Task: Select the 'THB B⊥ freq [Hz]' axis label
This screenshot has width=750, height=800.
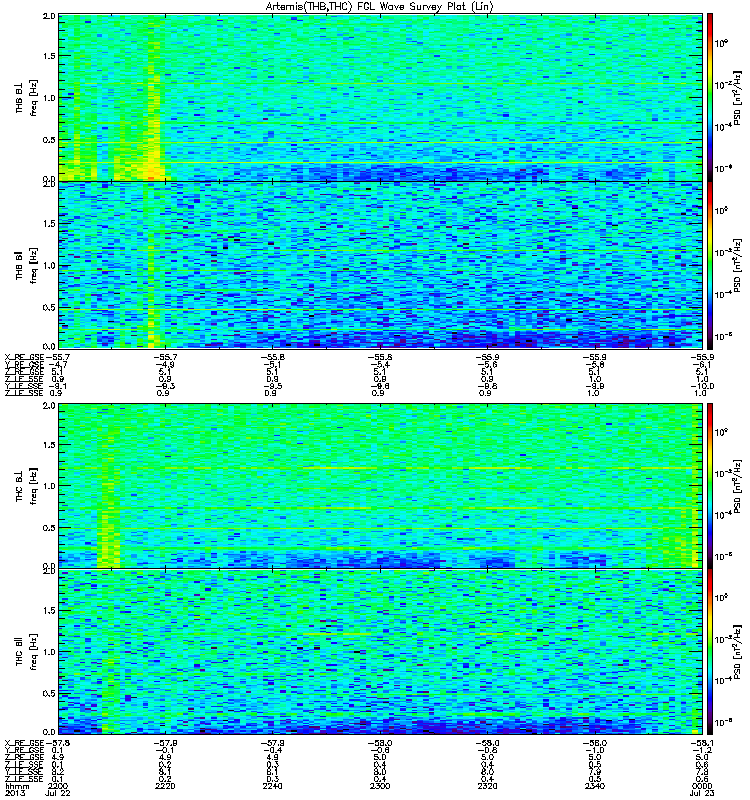Action: 27,98
